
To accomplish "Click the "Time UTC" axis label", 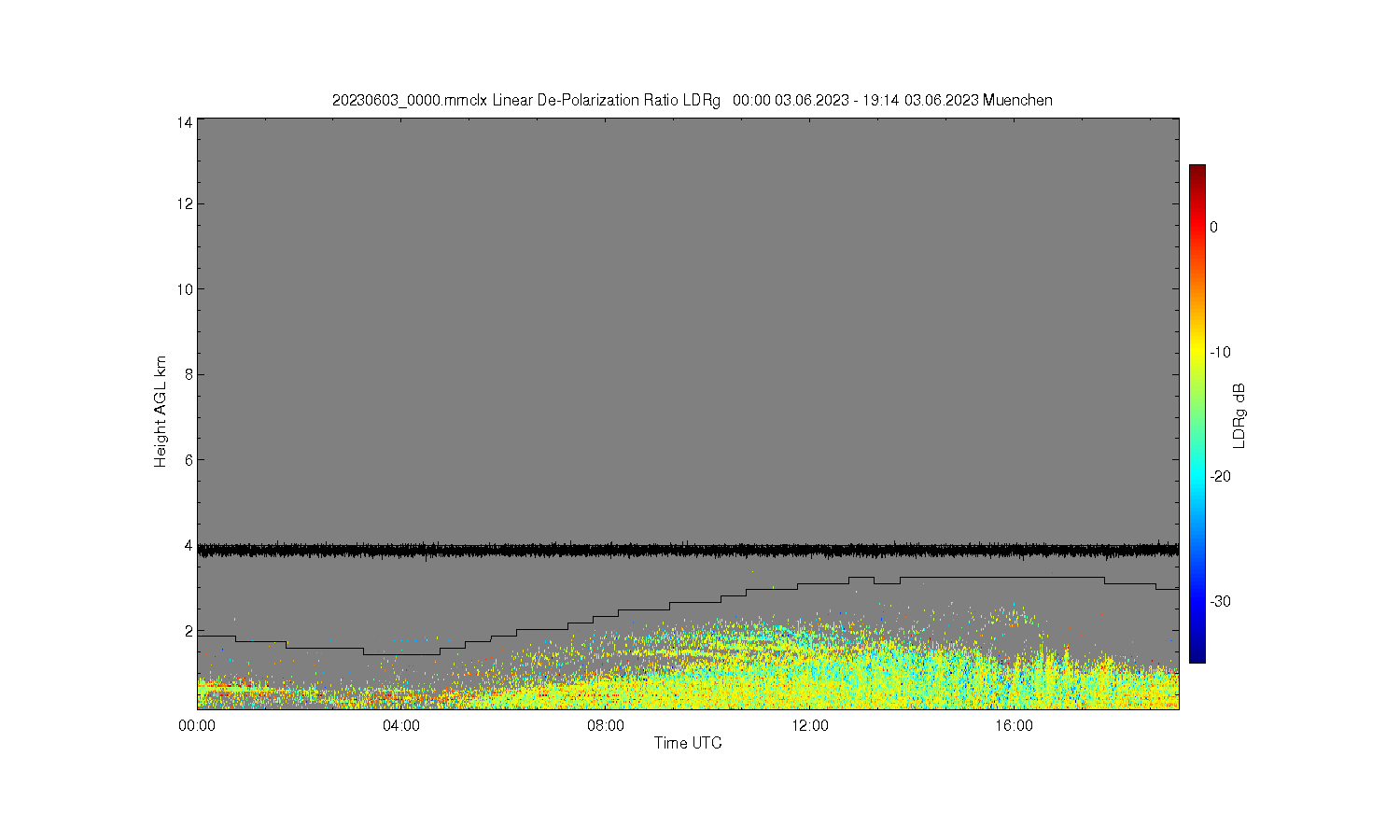I will [688, 744].
